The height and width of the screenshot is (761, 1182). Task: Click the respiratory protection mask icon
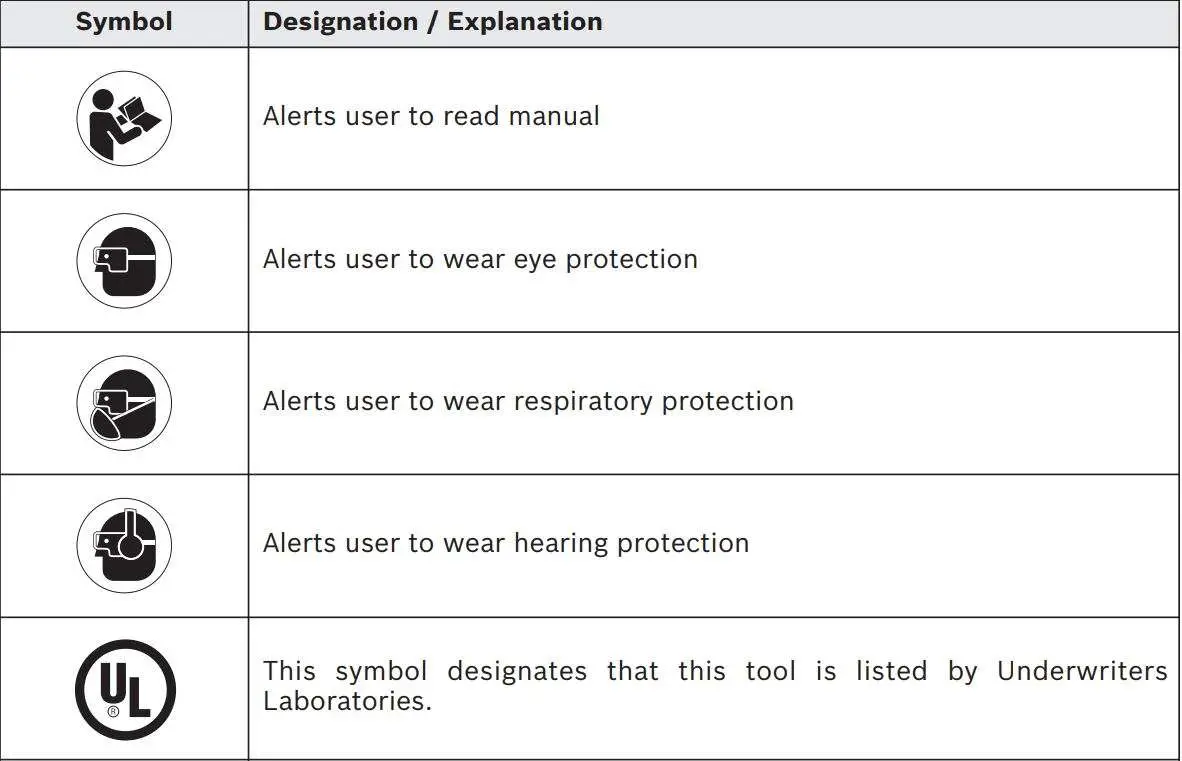tap(124, 403)
